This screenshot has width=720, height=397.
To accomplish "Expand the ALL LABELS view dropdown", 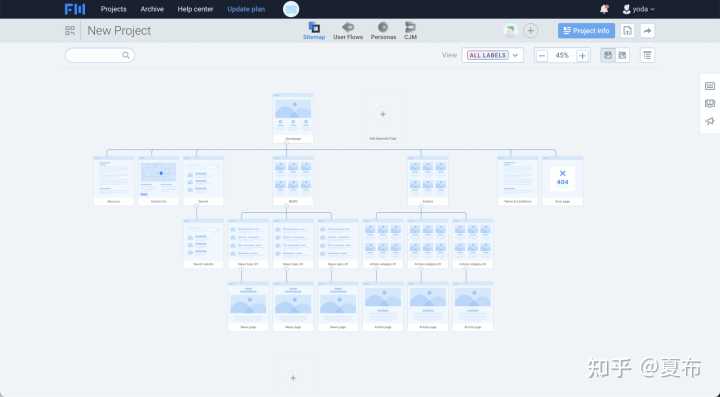I will (492, 55).
